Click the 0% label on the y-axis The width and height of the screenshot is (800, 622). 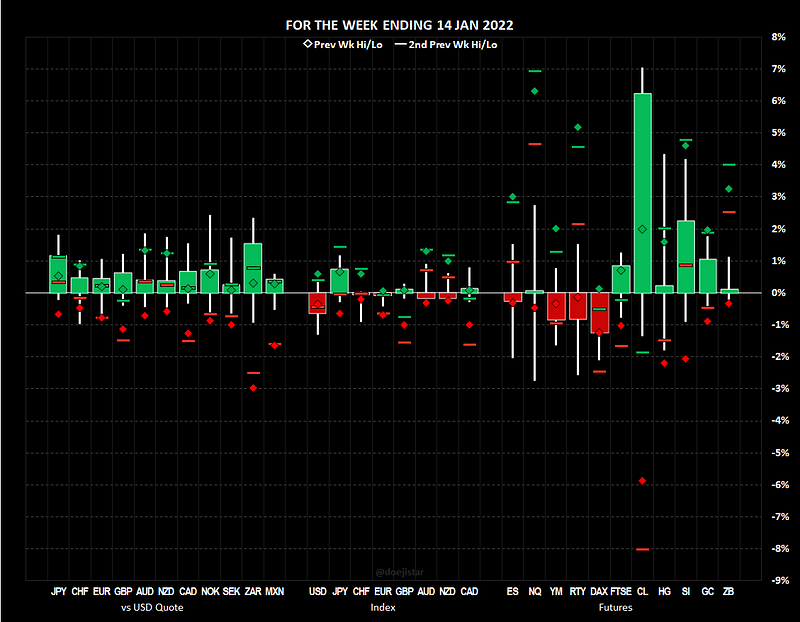coord(778,293)
